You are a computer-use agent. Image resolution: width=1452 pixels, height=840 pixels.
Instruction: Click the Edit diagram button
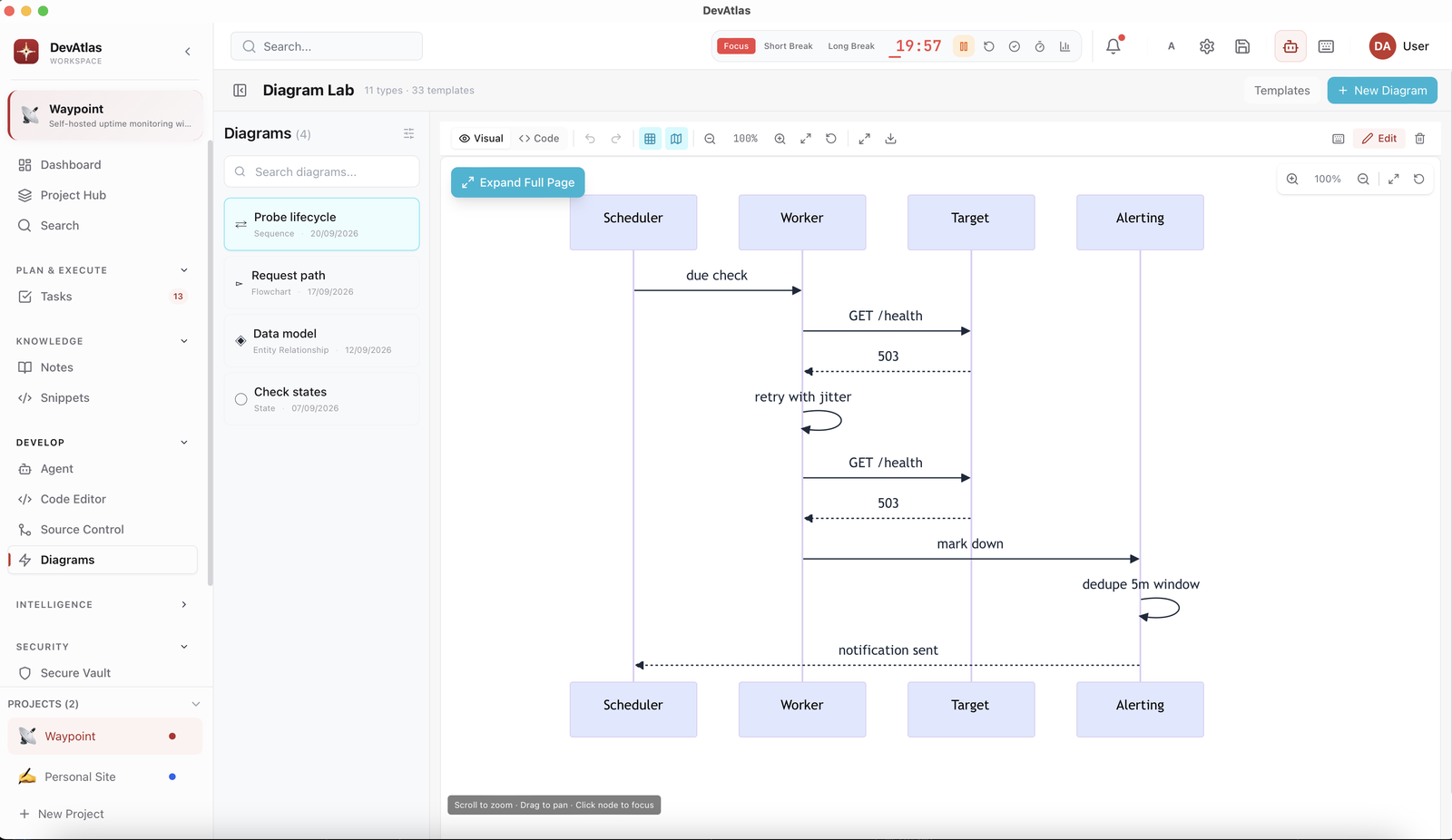click(1379, 139)
